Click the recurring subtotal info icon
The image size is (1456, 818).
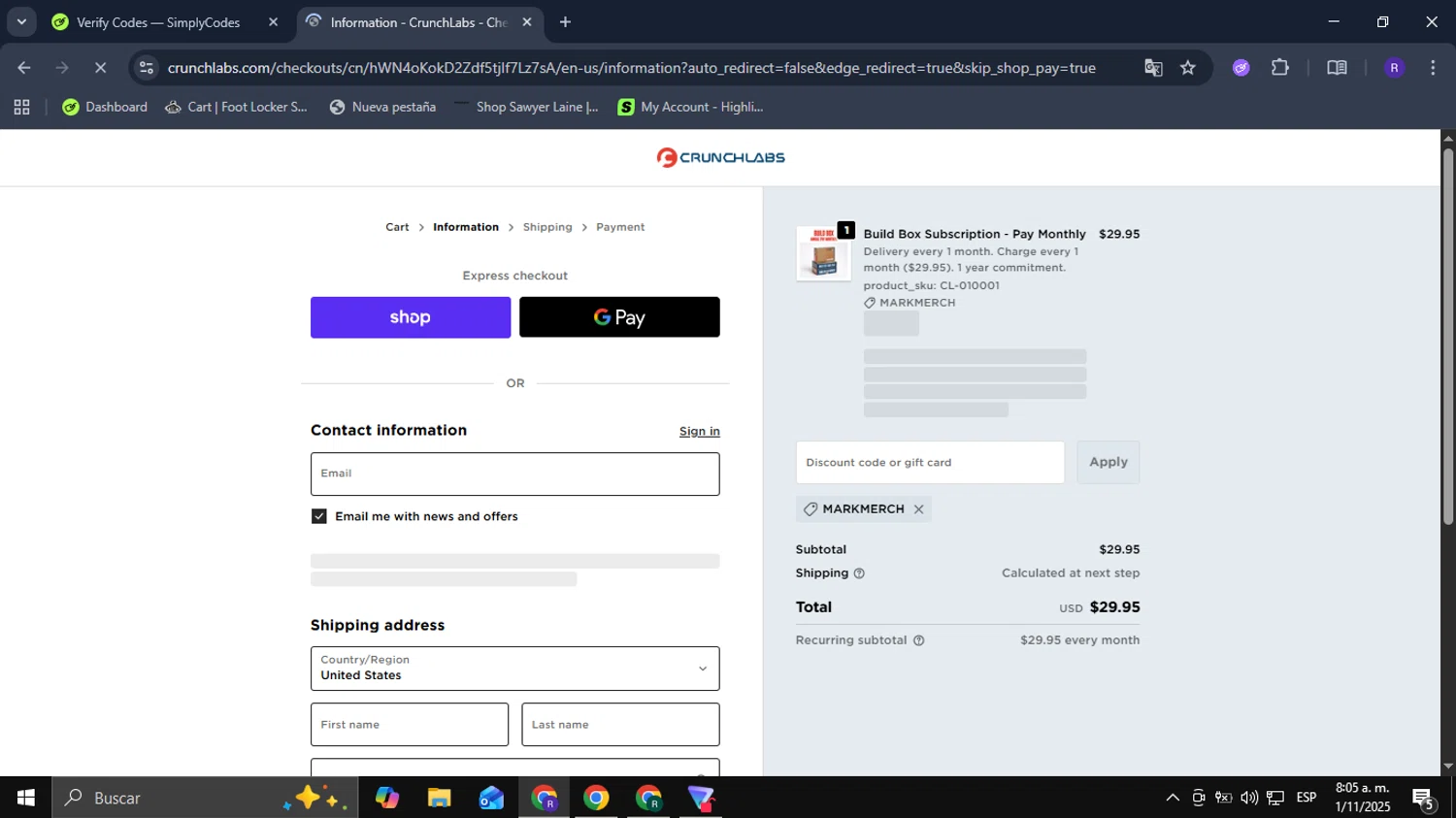point(919,640)
